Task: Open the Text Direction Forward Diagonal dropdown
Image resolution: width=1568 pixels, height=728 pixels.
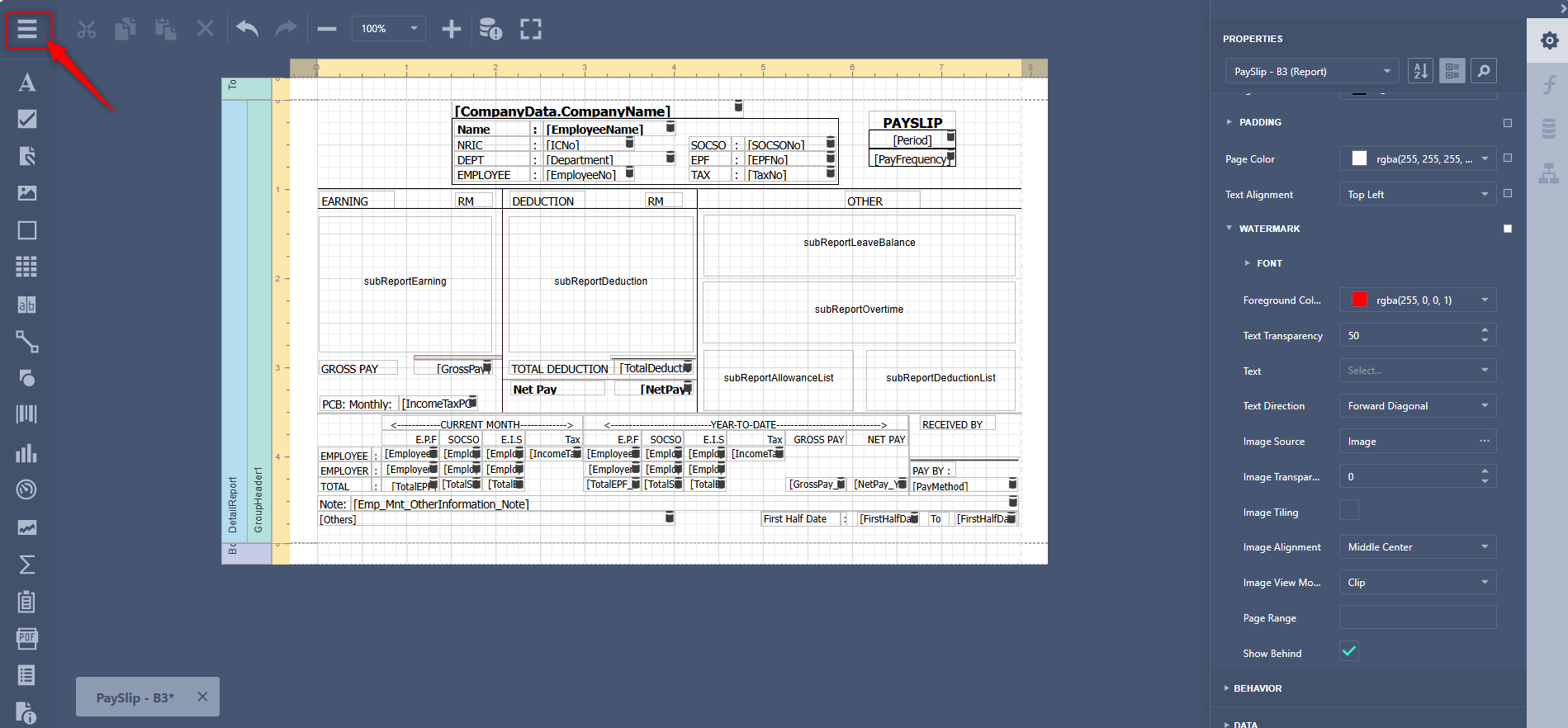Action: (x=1418, y=406)
